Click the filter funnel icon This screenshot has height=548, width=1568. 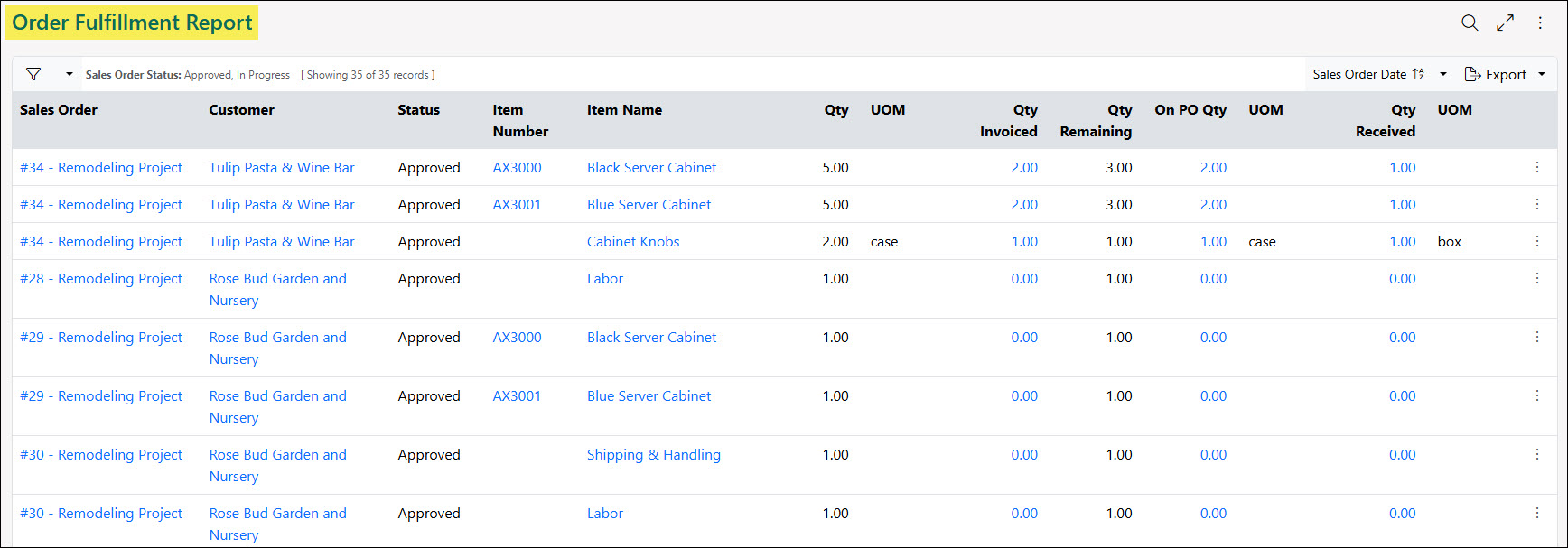click(33, 74)
